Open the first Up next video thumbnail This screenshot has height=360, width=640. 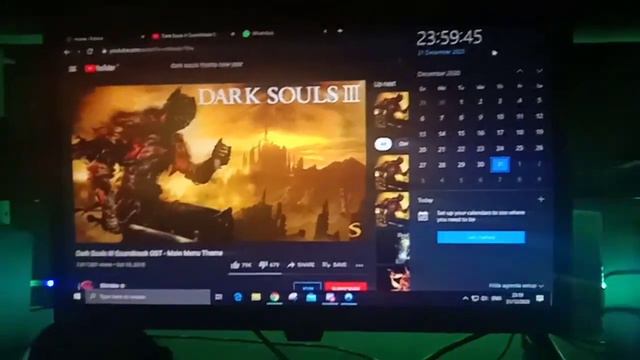(392, 109)
